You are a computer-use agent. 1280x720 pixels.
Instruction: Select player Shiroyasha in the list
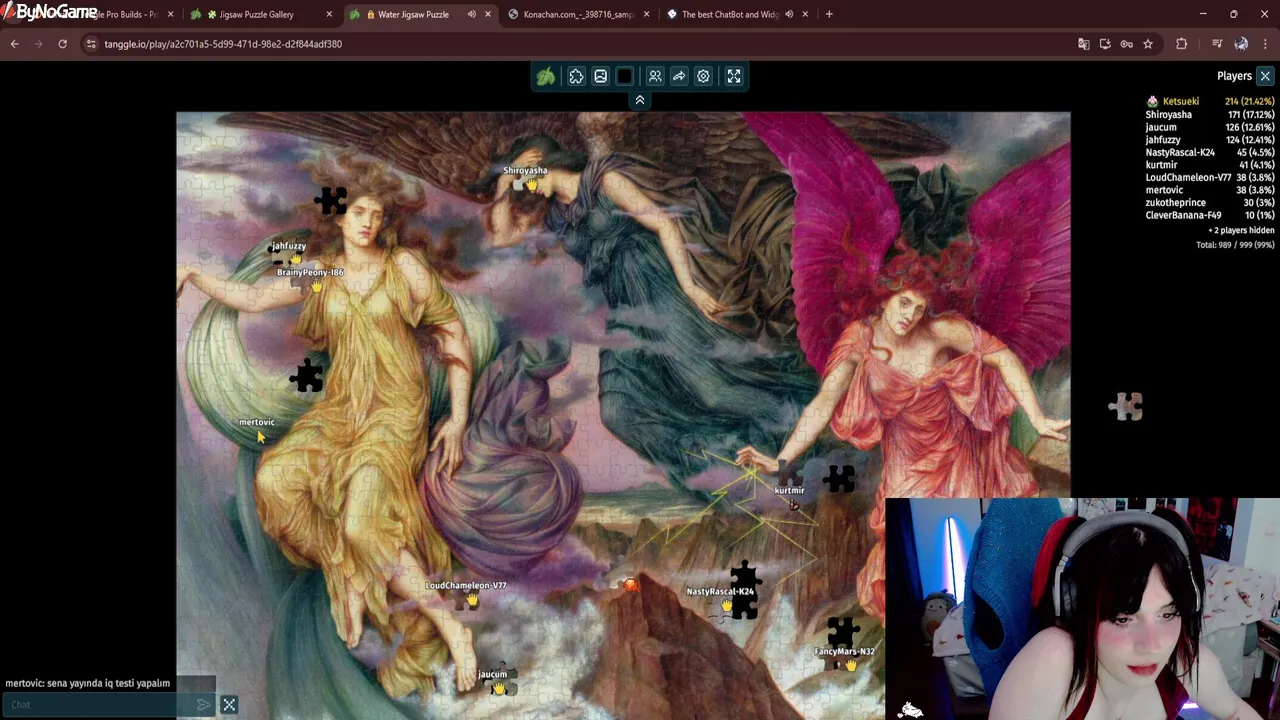pos(1209,115)
